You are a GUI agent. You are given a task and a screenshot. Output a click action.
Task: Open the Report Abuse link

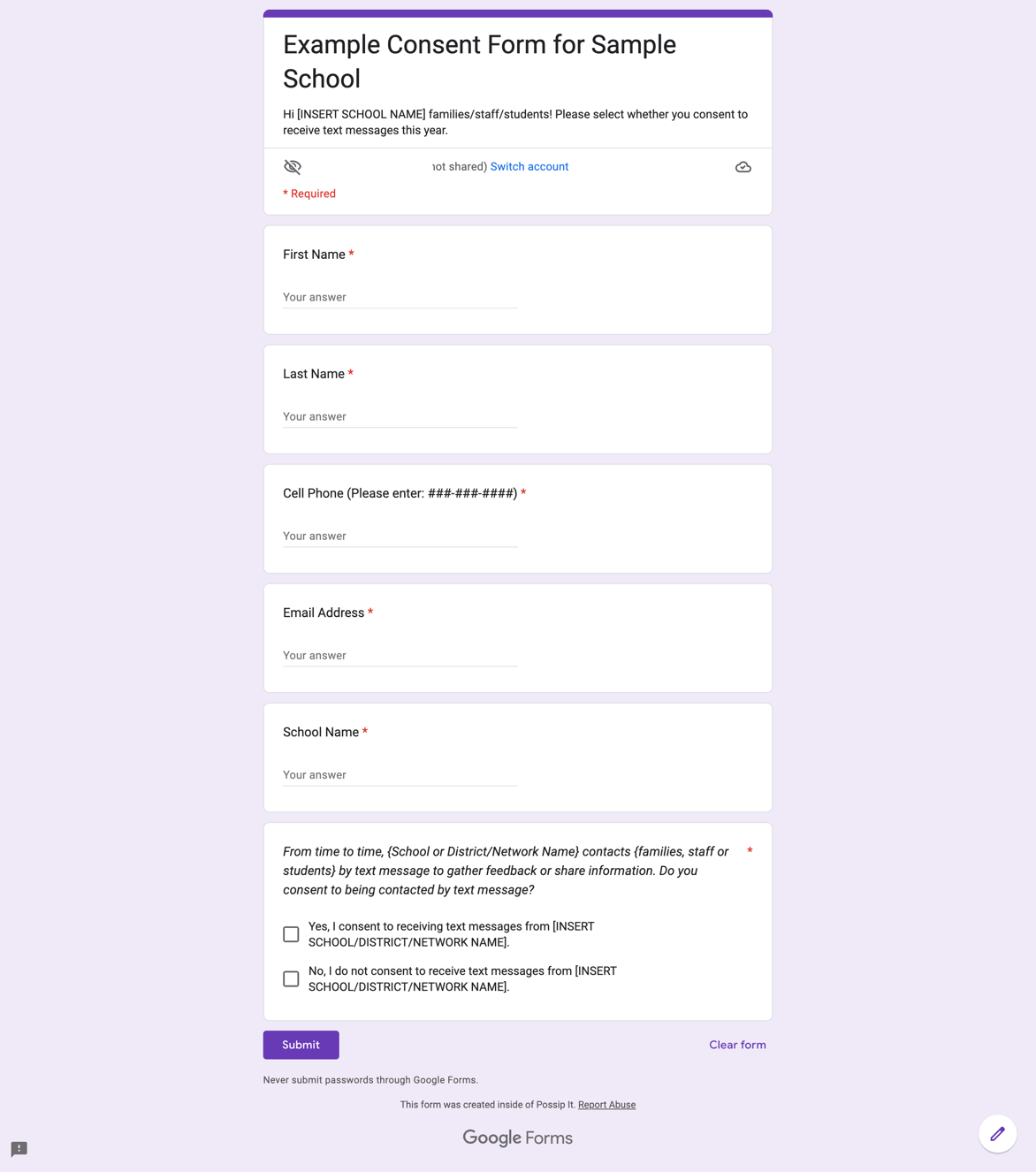click(606, 1105)
